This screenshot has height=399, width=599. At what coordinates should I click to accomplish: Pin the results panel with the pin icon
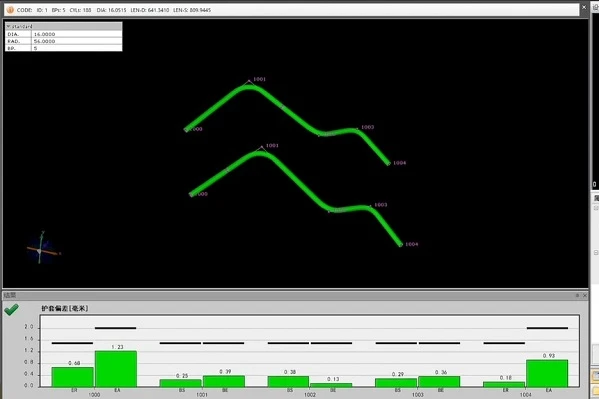pos(578,295)
